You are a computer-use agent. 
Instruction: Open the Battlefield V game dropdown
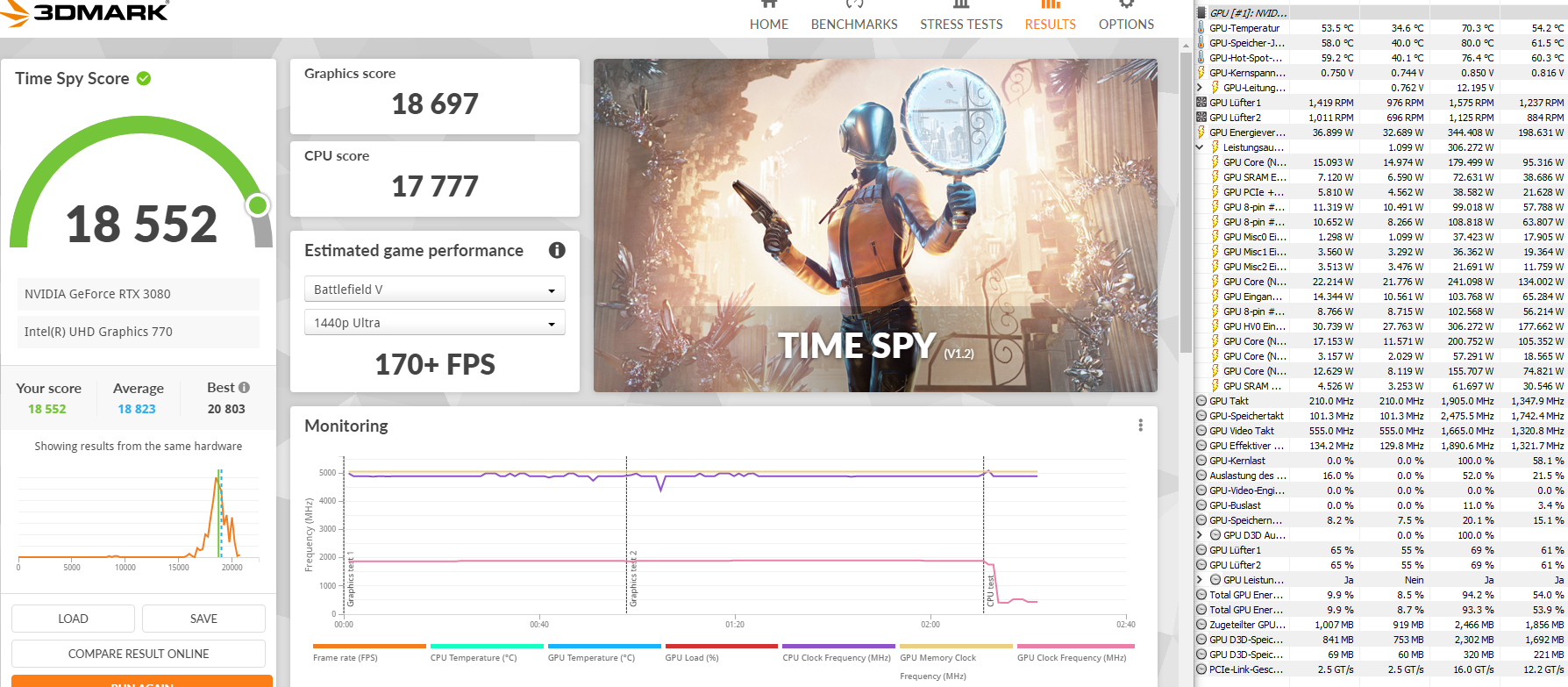point(434,290)
